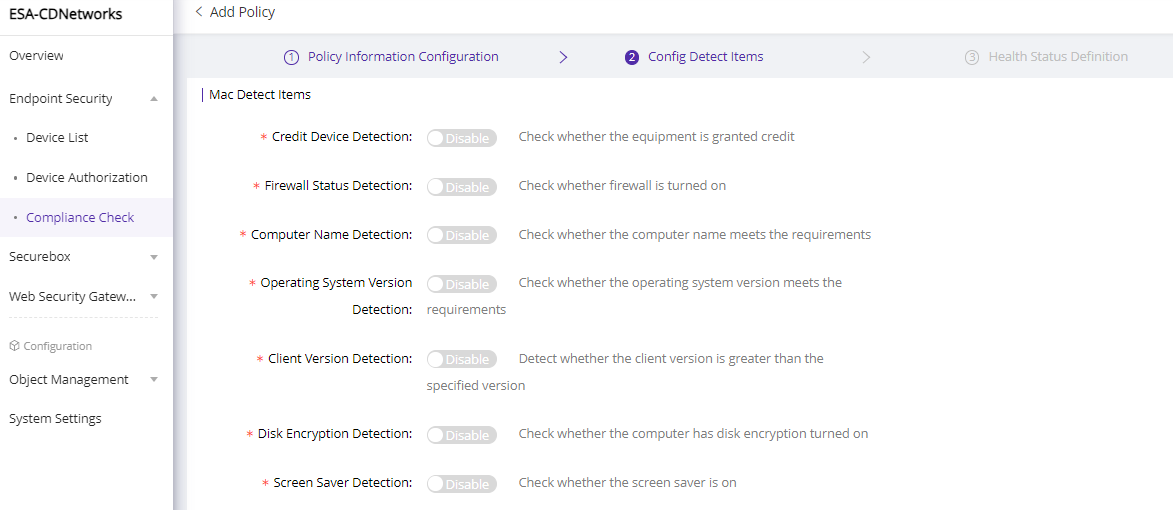Viewport: 1173px width, 522px height.
Task: Click chevron between steps 2 and 3
Action: tap(866, 57)
